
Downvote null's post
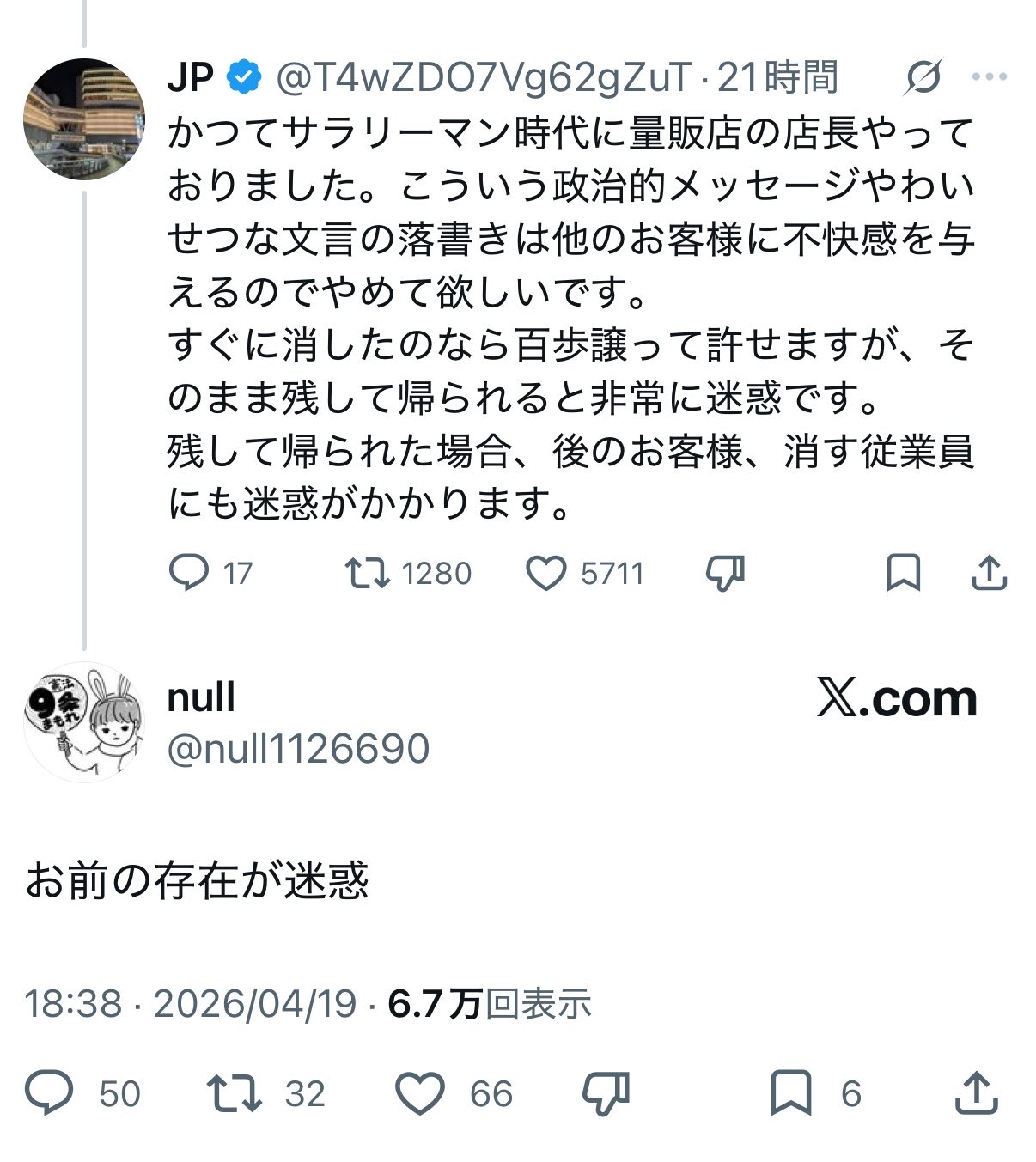pos(606,1092)
